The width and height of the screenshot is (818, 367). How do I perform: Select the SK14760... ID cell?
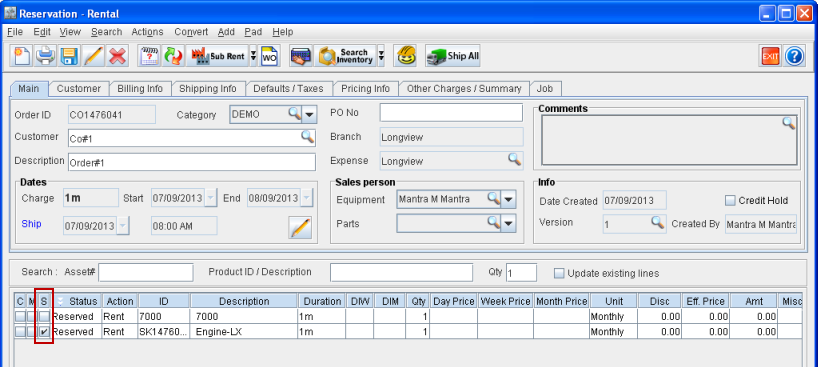164,332
